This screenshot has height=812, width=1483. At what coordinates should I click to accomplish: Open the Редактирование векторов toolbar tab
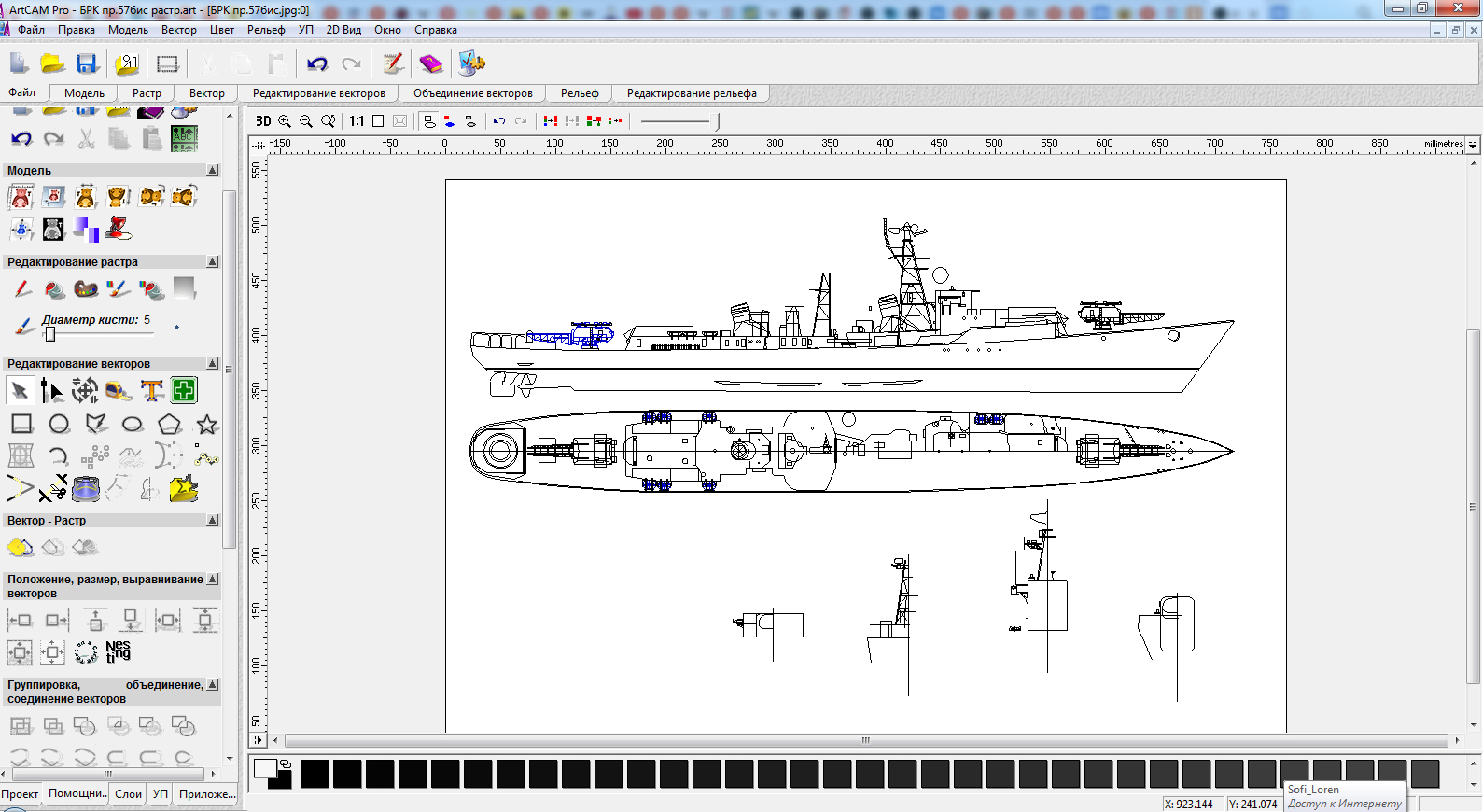click(318, 93)
